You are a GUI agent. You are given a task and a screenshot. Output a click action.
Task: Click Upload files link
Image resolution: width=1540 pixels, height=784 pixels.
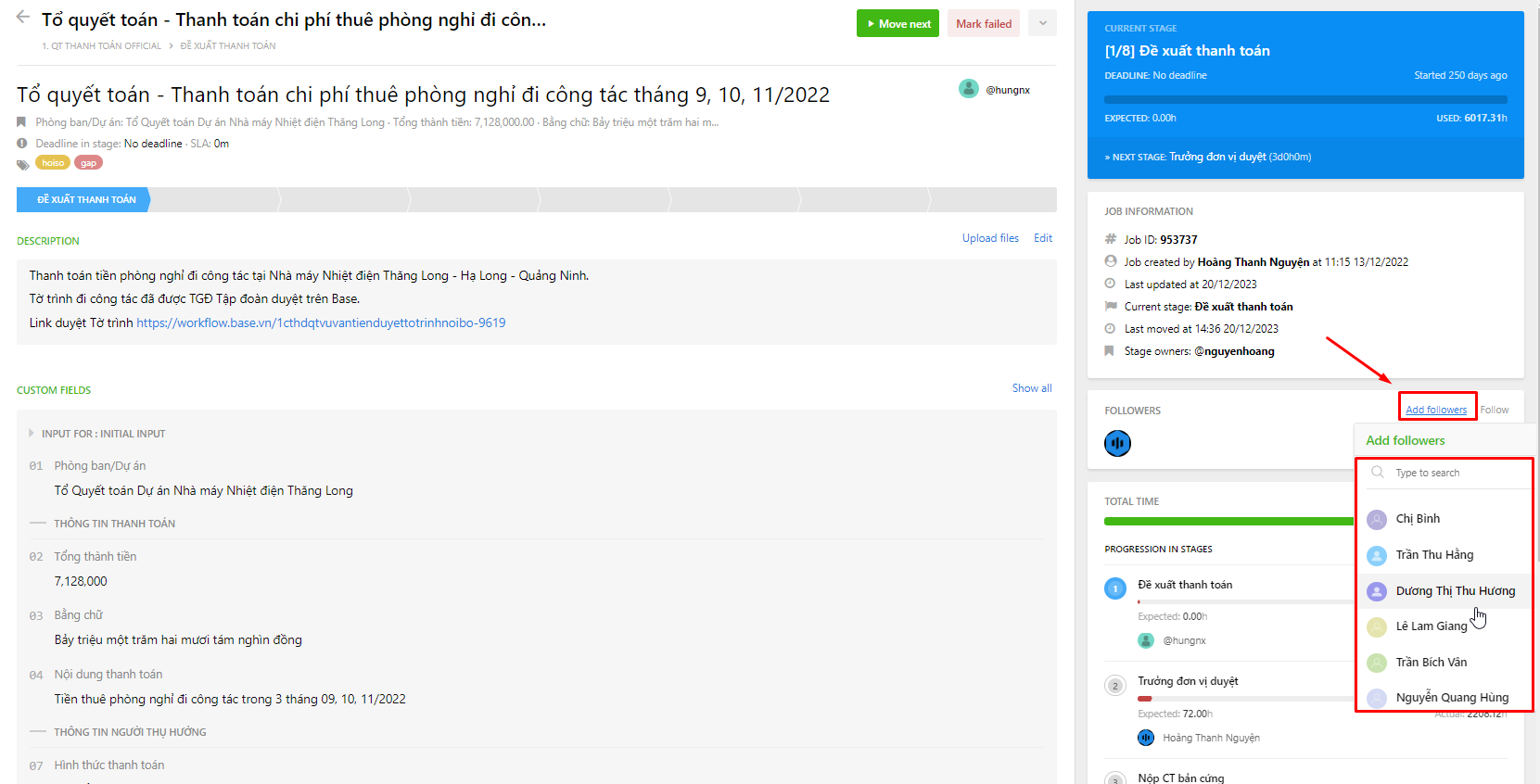click(x=990, y=238)
